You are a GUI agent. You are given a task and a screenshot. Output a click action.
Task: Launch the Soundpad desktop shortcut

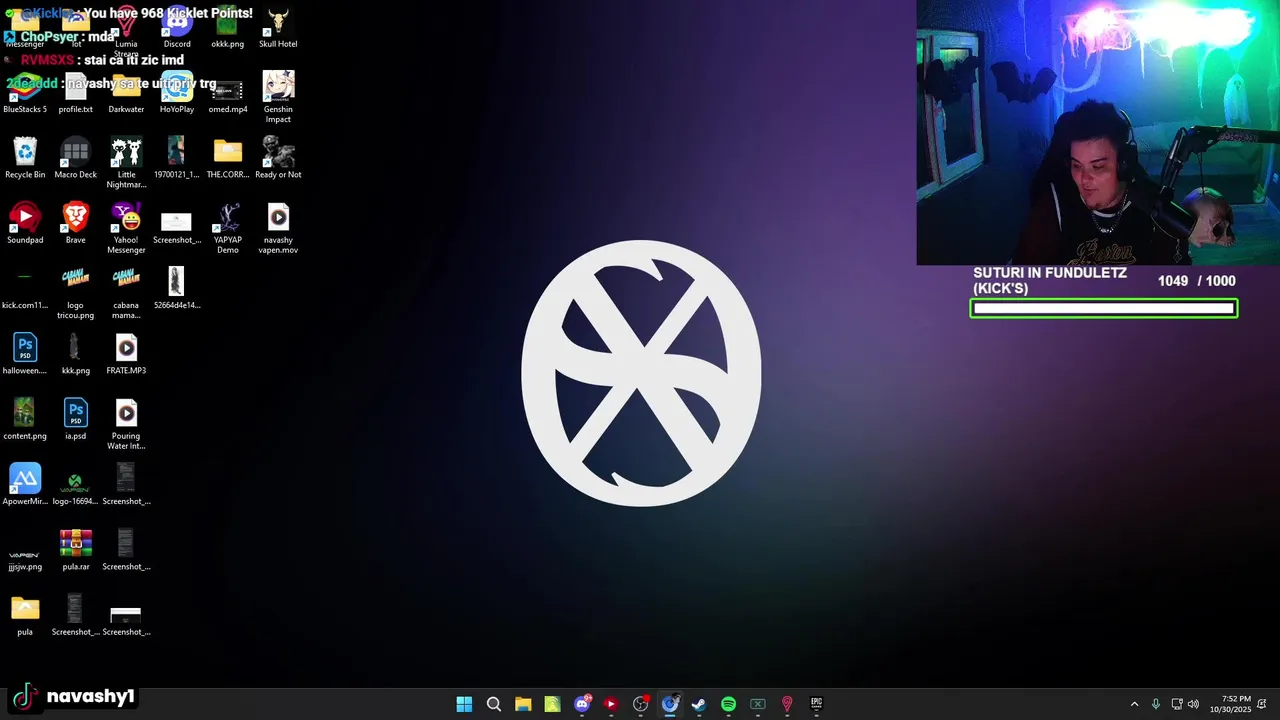pos(25,223)
